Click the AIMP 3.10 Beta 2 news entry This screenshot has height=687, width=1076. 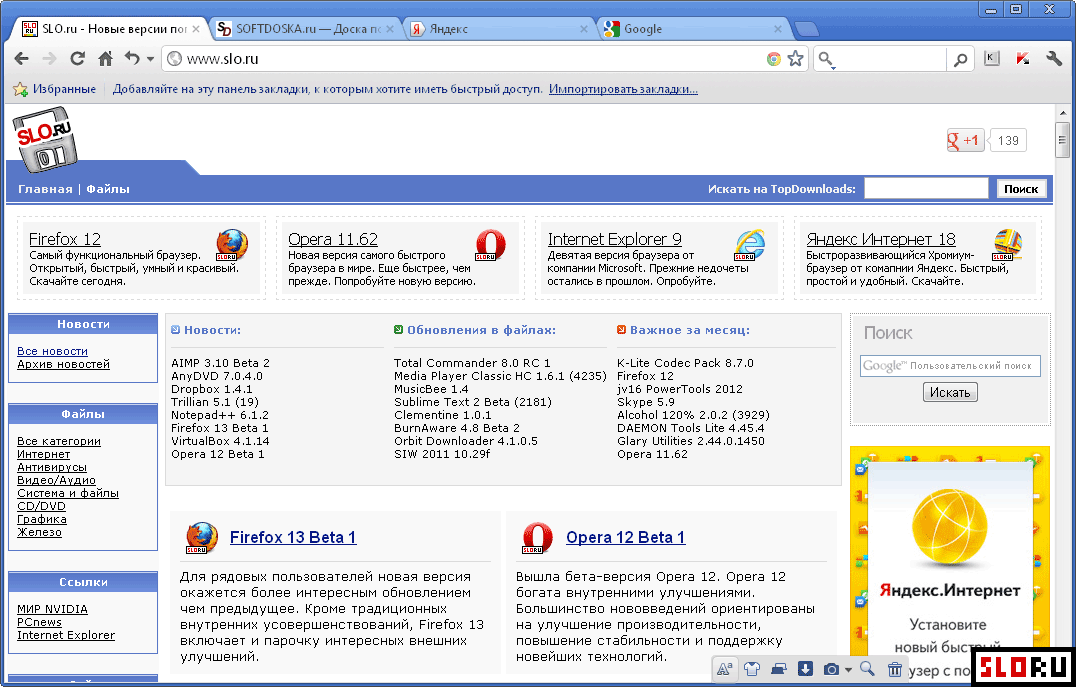220,363
